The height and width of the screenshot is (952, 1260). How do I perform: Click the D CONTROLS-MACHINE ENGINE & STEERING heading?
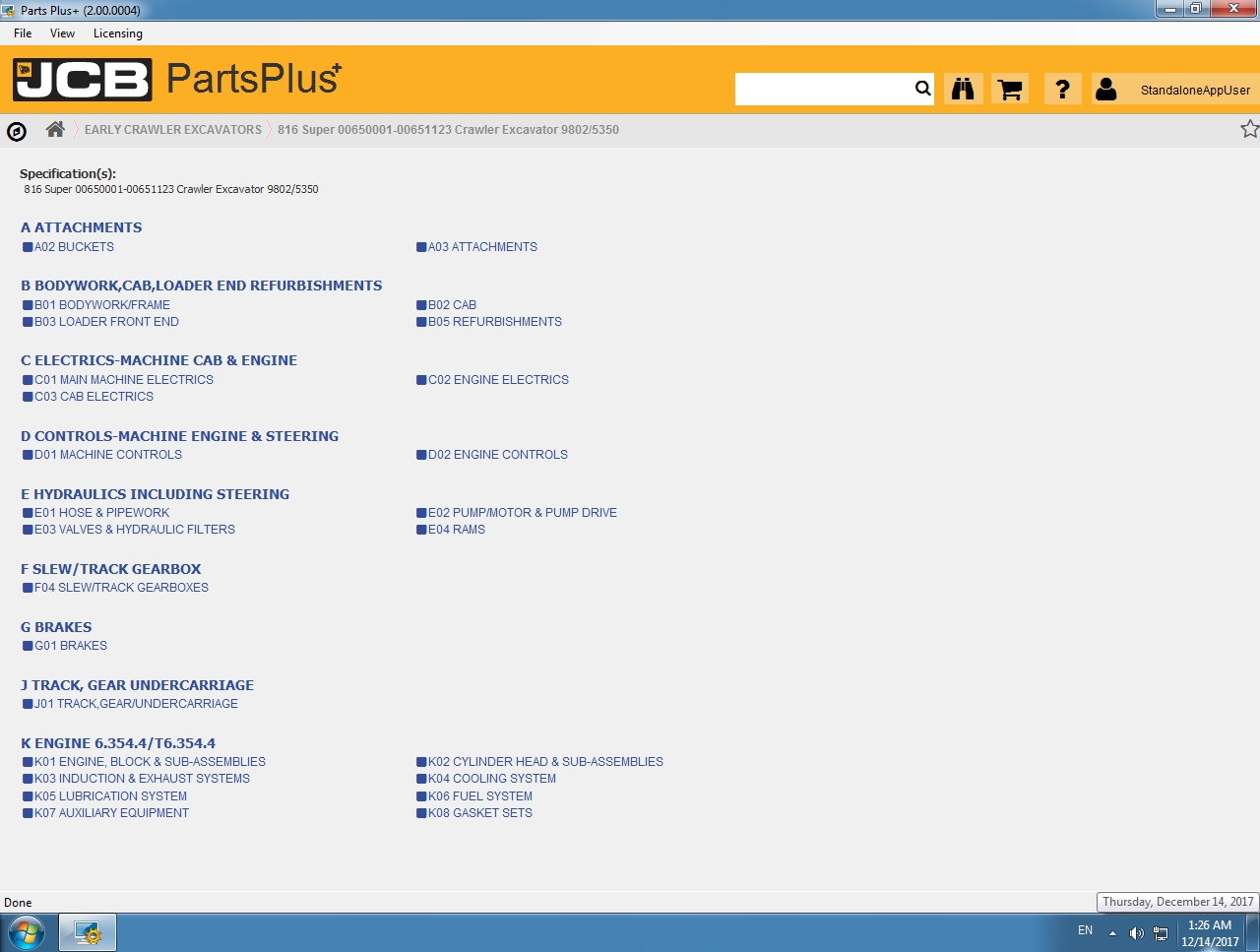click(179, 436)
